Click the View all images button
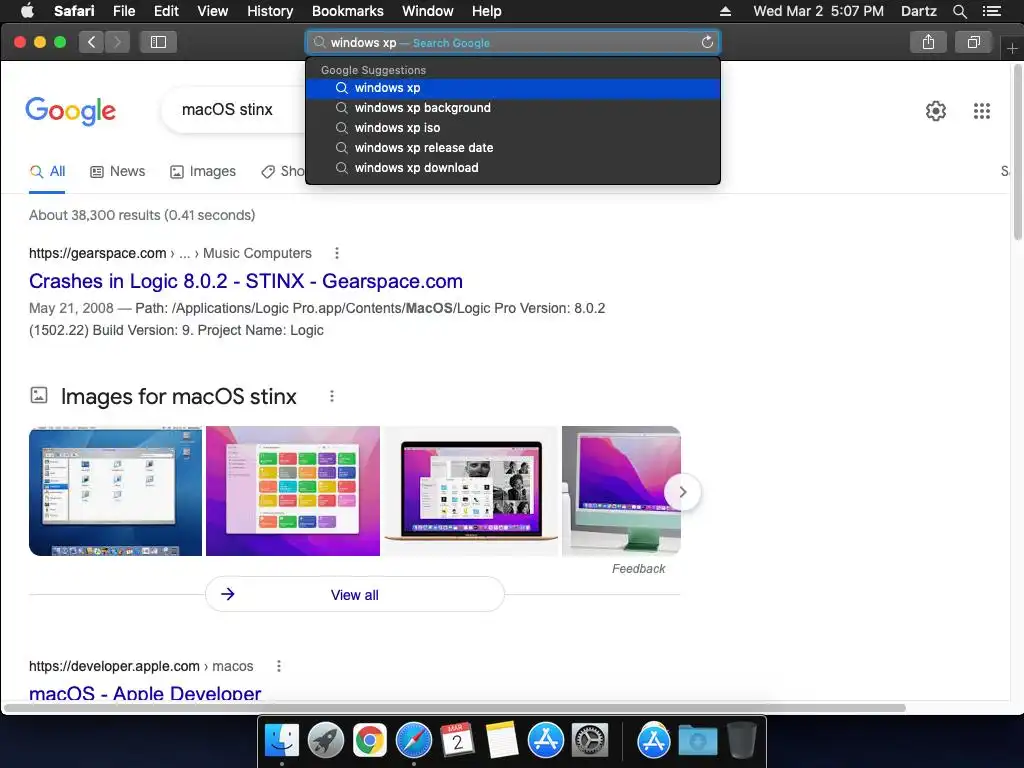The image size is (1024, 768). [355, 594]
